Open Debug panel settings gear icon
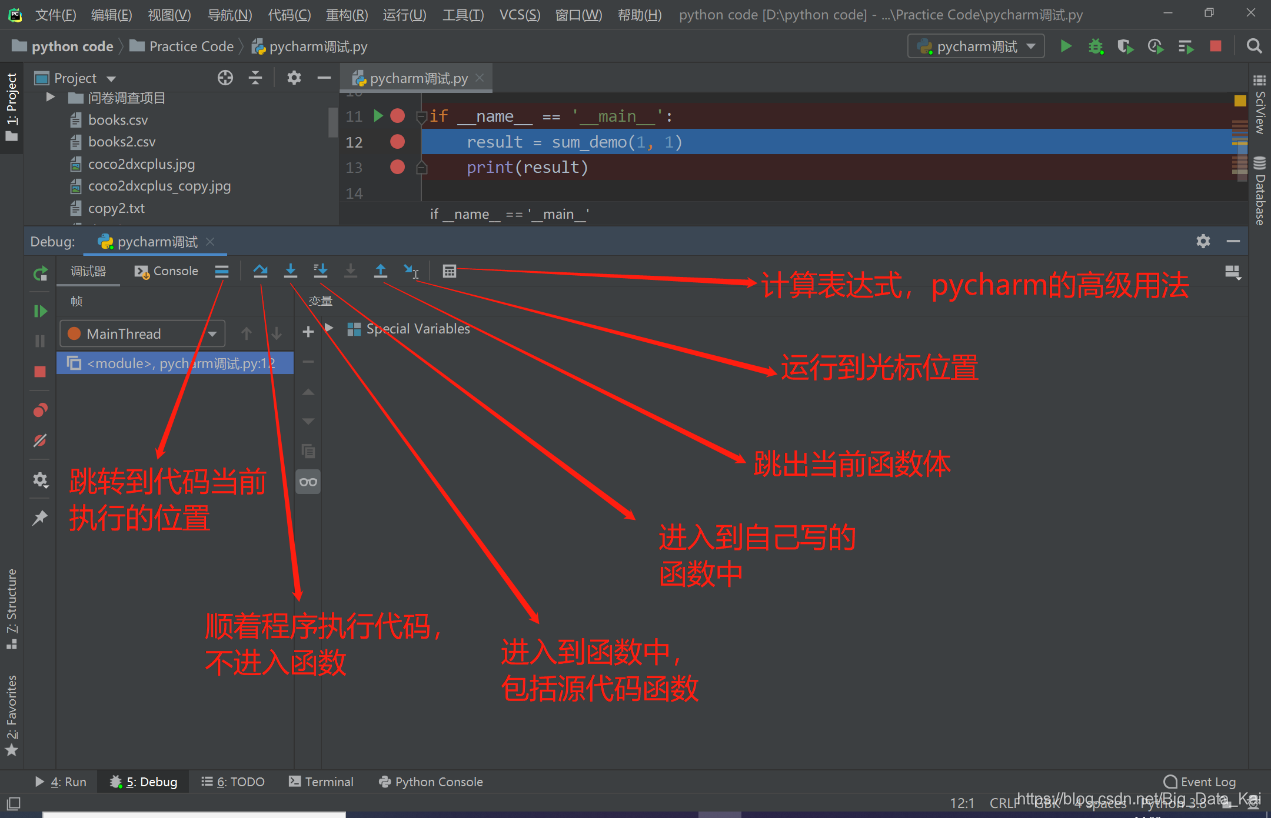This screenshot has height=818, width=1271. pyautogui.click(x=1203, y=241)
